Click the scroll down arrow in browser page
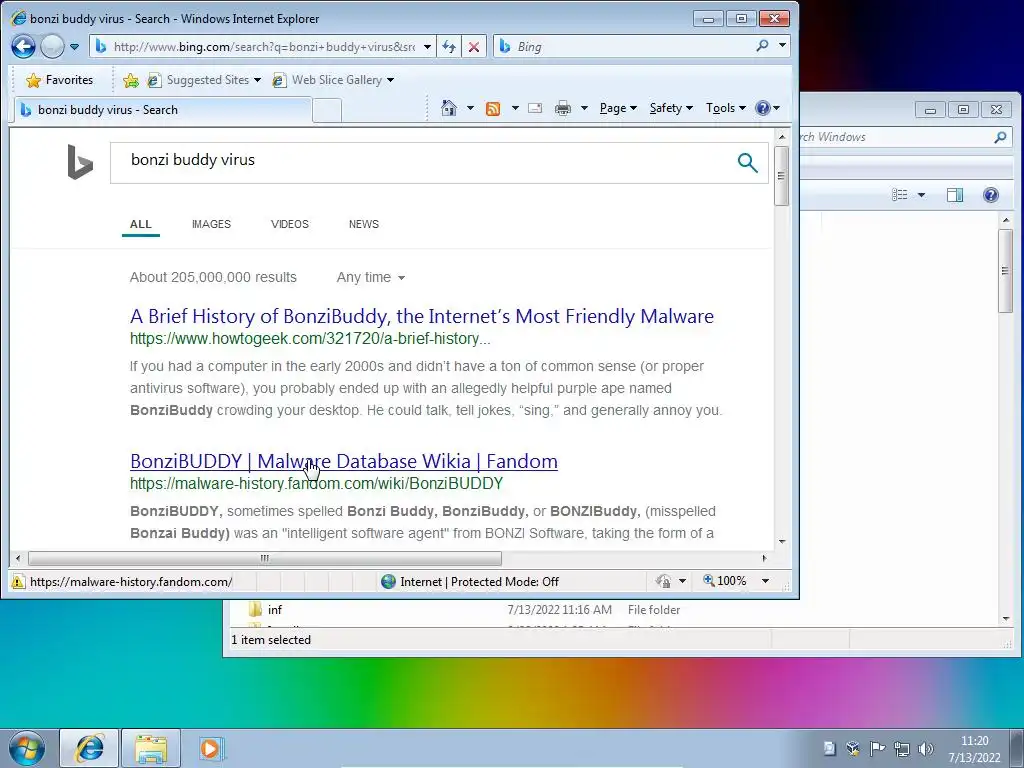Image resolution: width=1024 pixels, height=768 pixels. click(x=781, y=541)
